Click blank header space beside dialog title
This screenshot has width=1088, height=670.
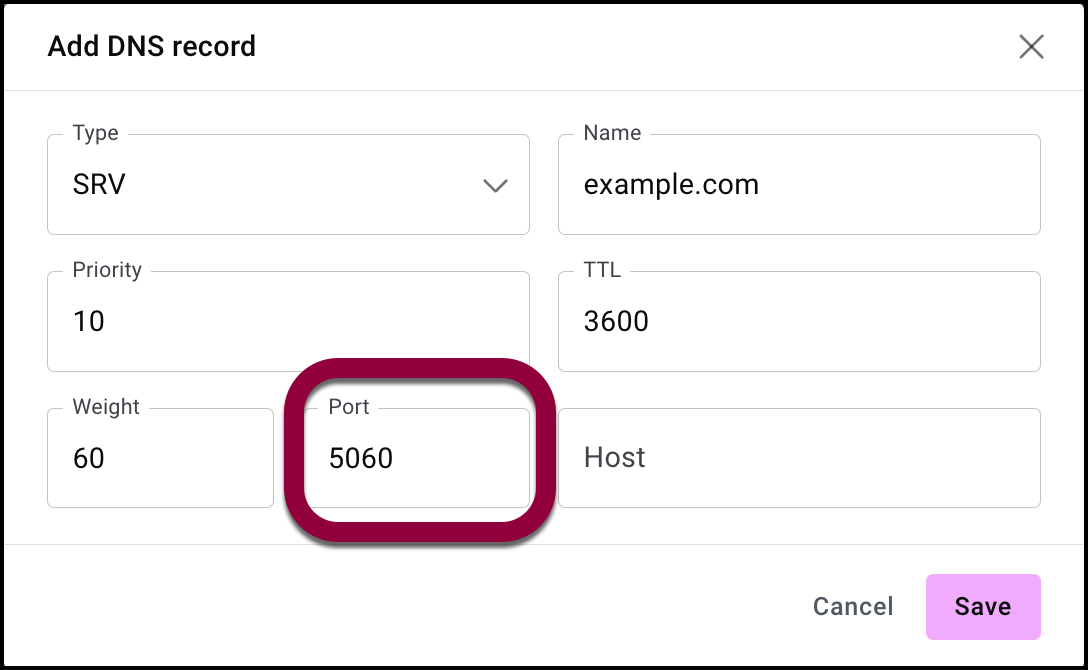620,47
